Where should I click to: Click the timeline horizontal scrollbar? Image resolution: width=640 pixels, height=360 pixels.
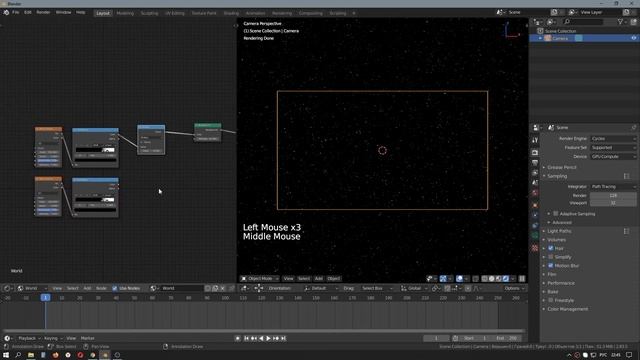[x=264, y=331]
